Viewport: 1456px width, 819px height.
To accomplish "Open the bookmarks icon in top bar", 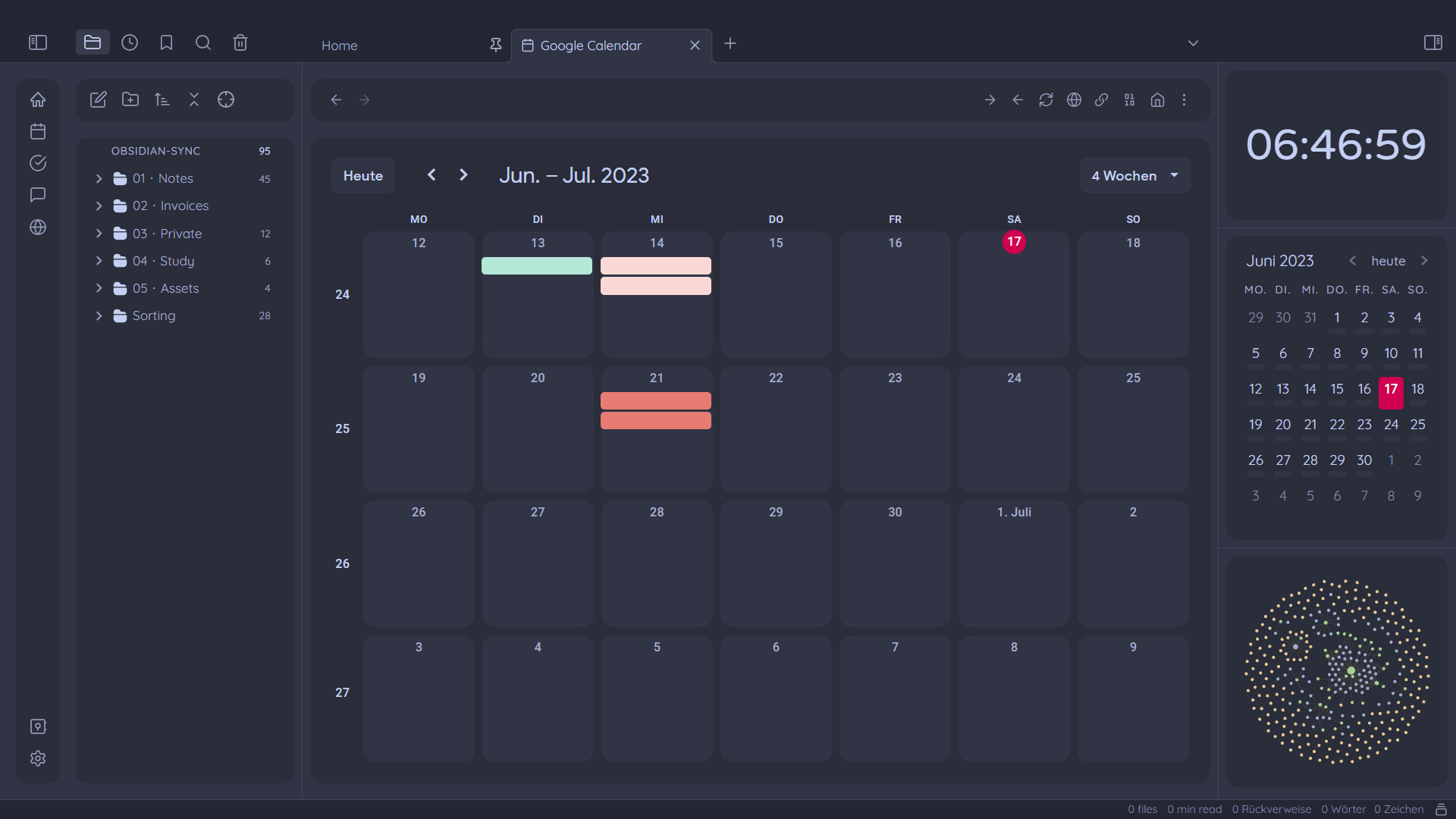I will click(166, 43).
